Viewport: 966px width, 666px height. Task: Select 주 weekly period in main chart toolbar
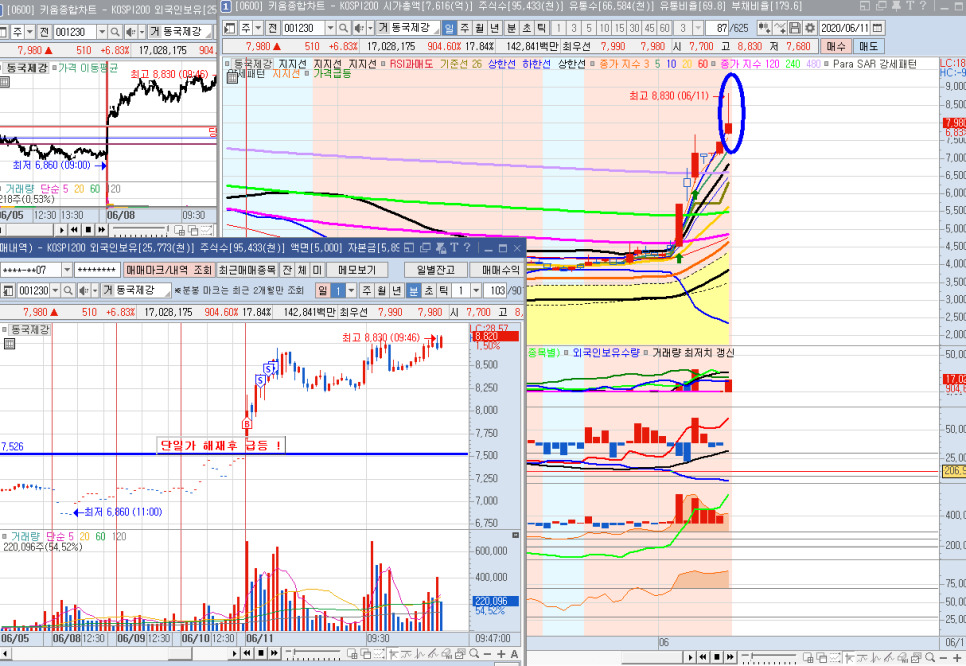(465, 28)
